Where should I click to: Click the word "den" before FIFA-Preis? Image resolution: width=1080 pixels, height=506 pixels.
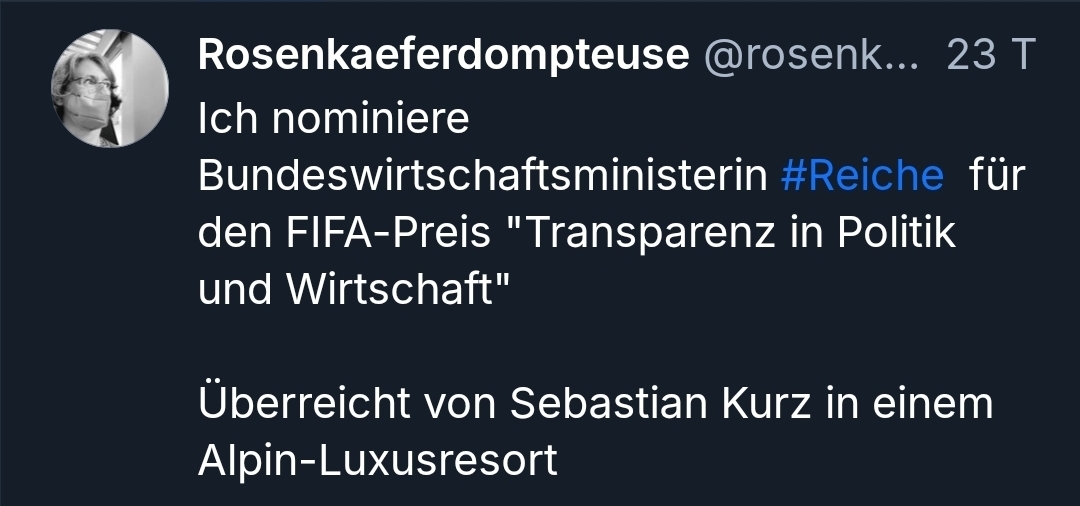[229, 233]
